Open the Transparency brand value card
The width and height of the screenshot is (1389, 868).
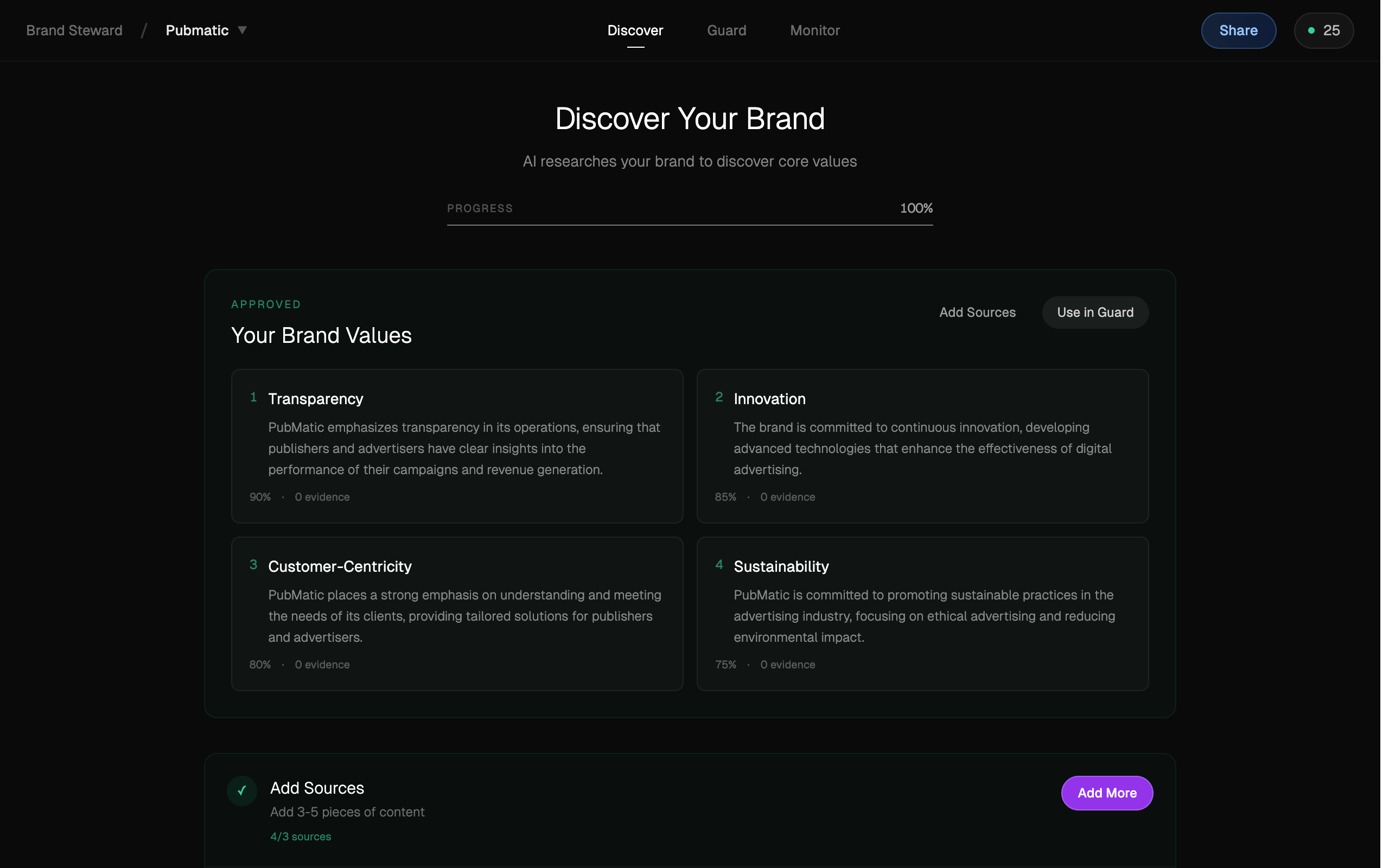(x=456, y=446)
